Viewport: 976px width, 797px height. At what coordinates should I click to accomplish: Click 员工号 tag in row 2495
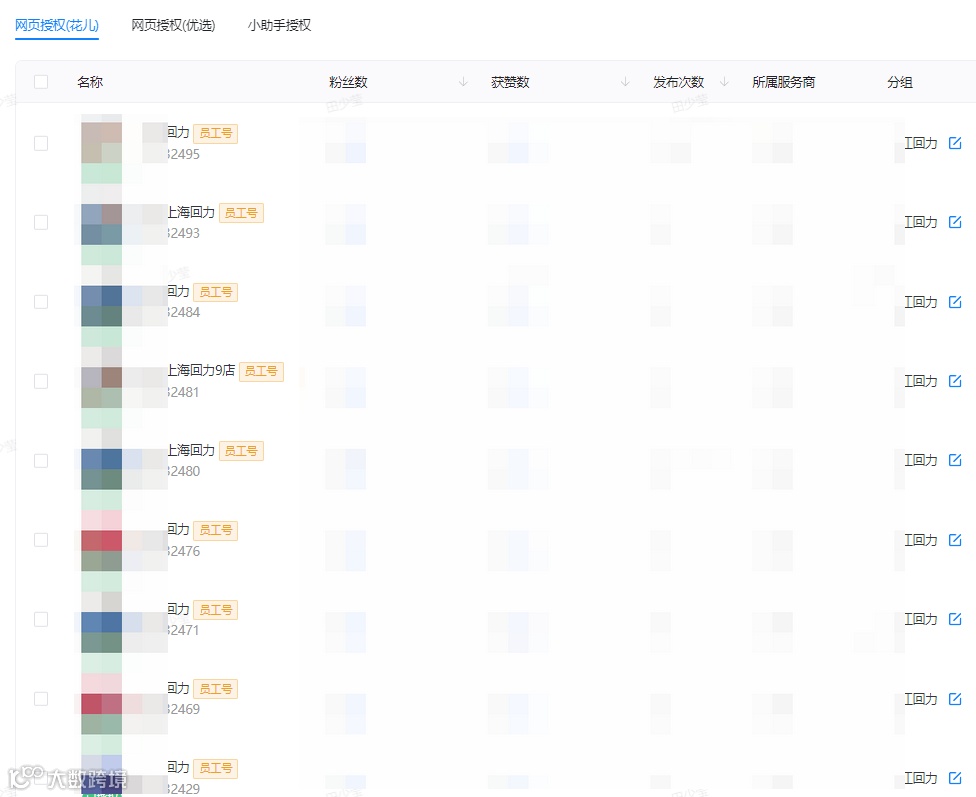click(x=215, y=133)
